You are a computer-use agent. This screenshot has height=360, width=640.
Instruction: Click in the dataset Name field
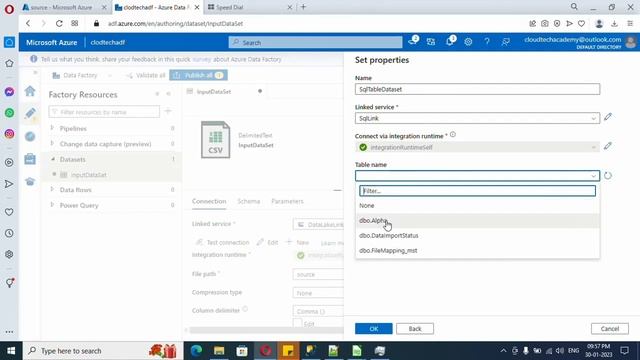point(477,89)
